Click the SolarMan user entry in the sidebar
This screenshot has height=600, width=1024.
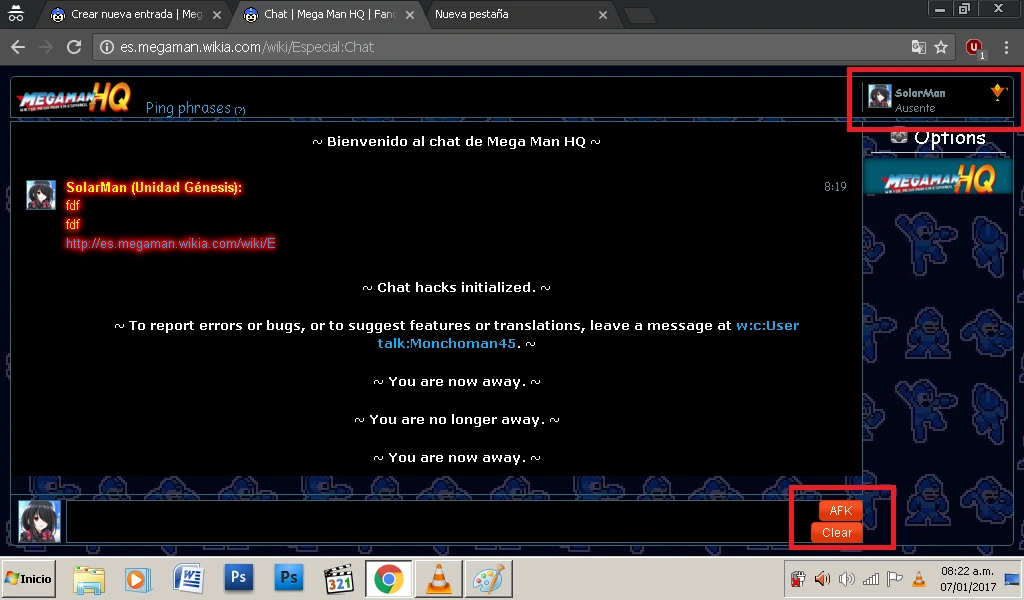click(x=936, y=99)
